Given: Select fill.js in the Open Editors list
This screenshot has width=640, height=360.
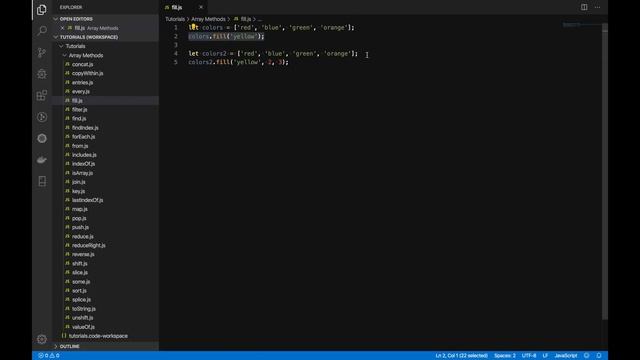Looking at the screenshot, I should pos(105,28).
